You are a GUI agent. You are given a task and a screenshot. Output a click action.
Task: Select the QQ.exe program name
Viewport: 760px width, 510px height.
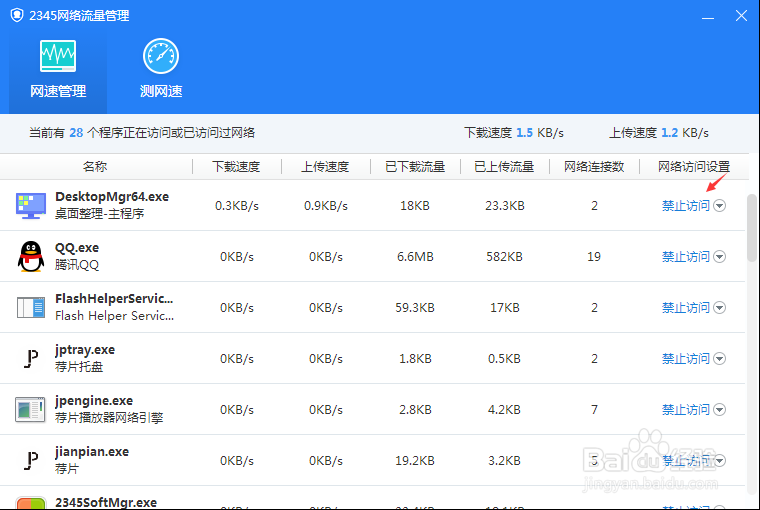coord(77,248)
